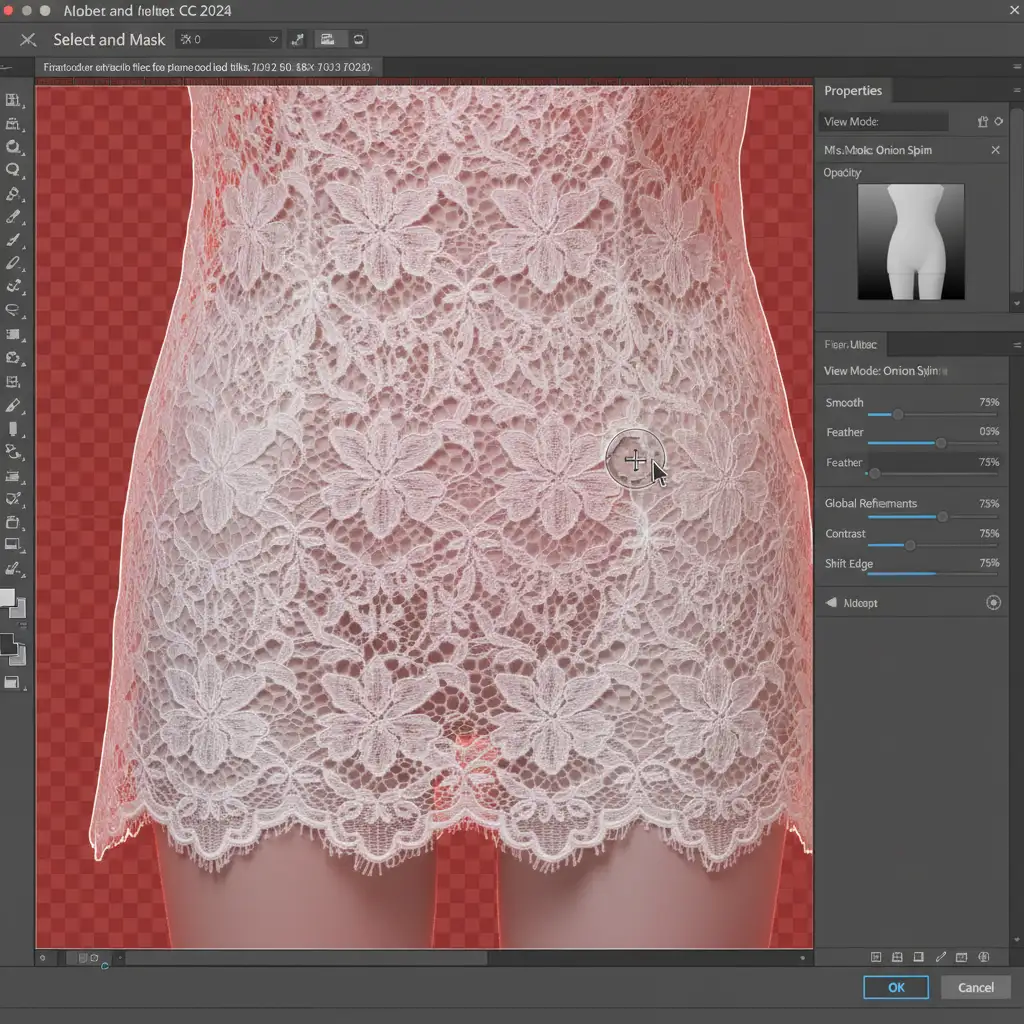Click the X icon beside Select and Mask
Viewport: 1024px width, 1024px height.
28,40
